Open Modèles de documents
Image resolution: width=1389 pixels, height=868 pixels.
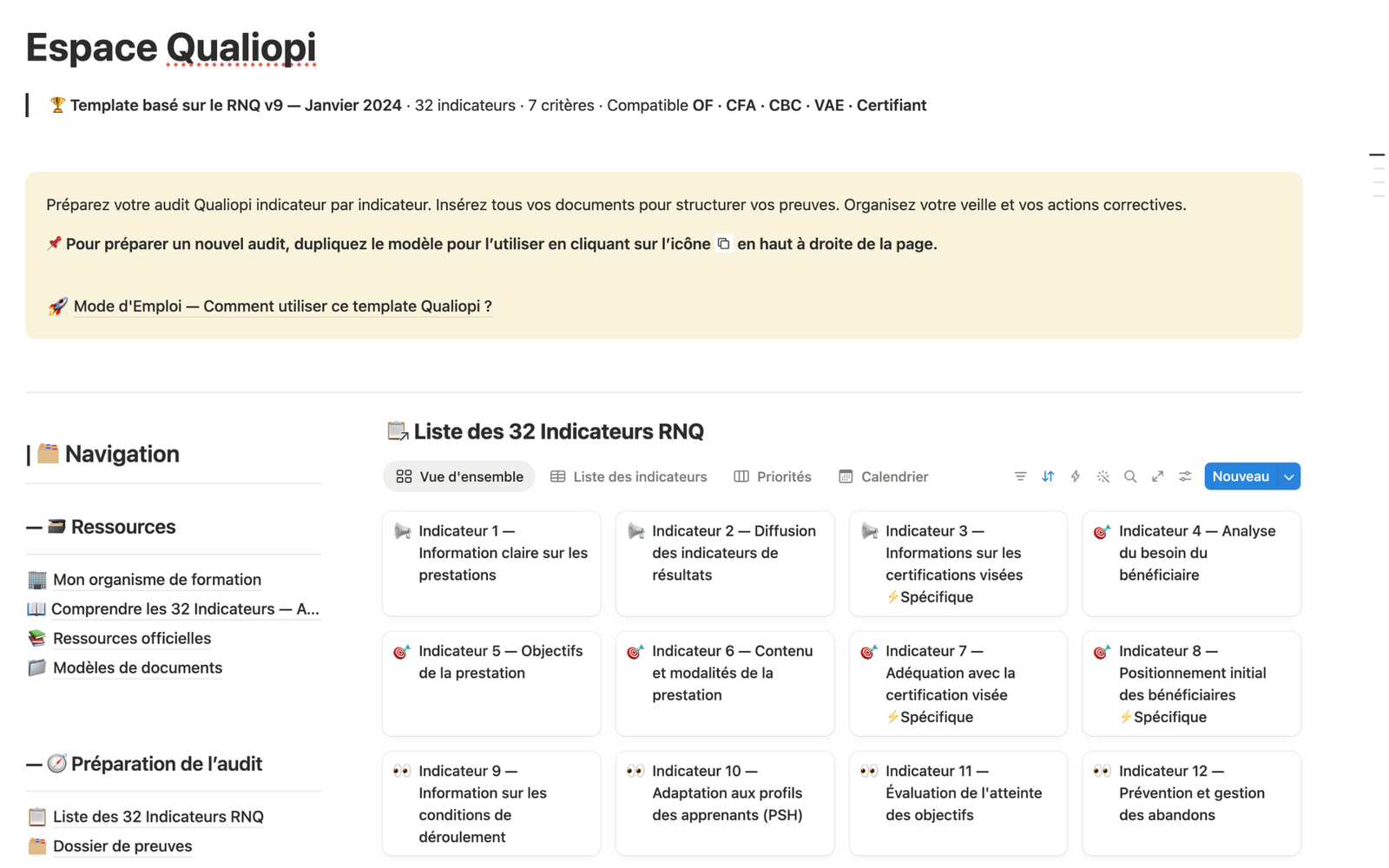[136, 667]
